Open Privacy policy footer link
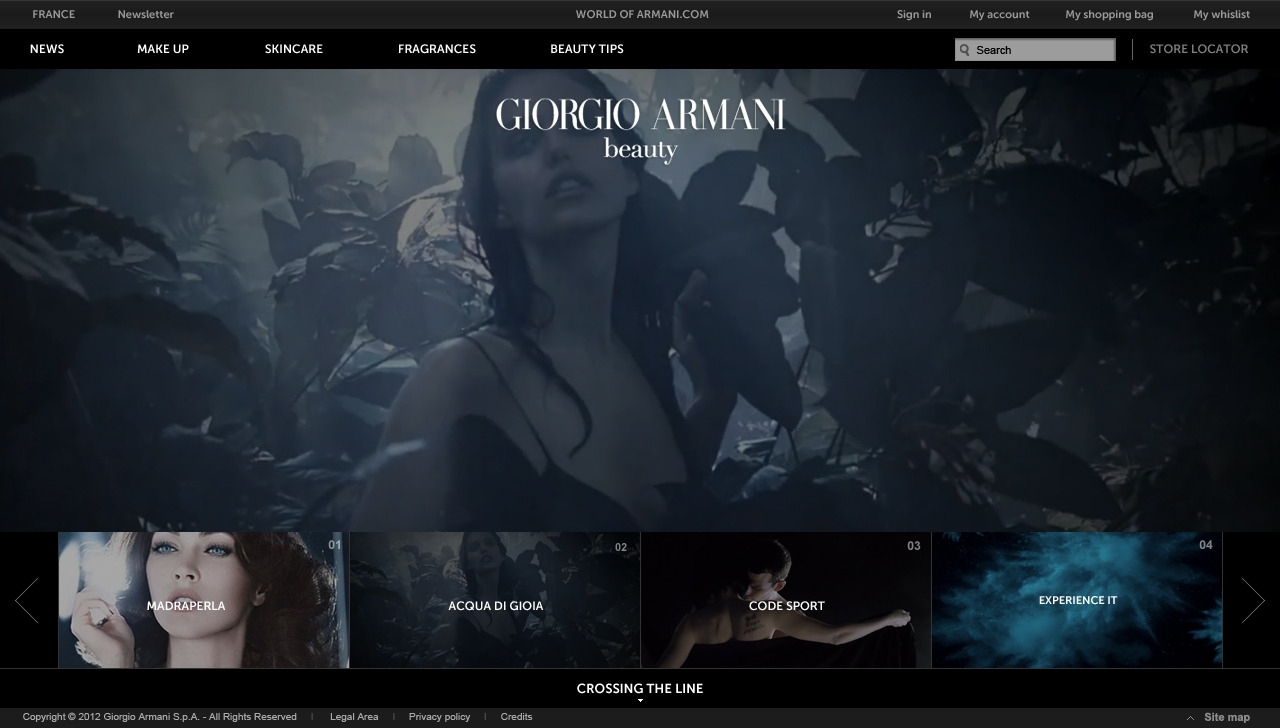The width and height of the screenshot is (1280, 728). click(439, 717)
